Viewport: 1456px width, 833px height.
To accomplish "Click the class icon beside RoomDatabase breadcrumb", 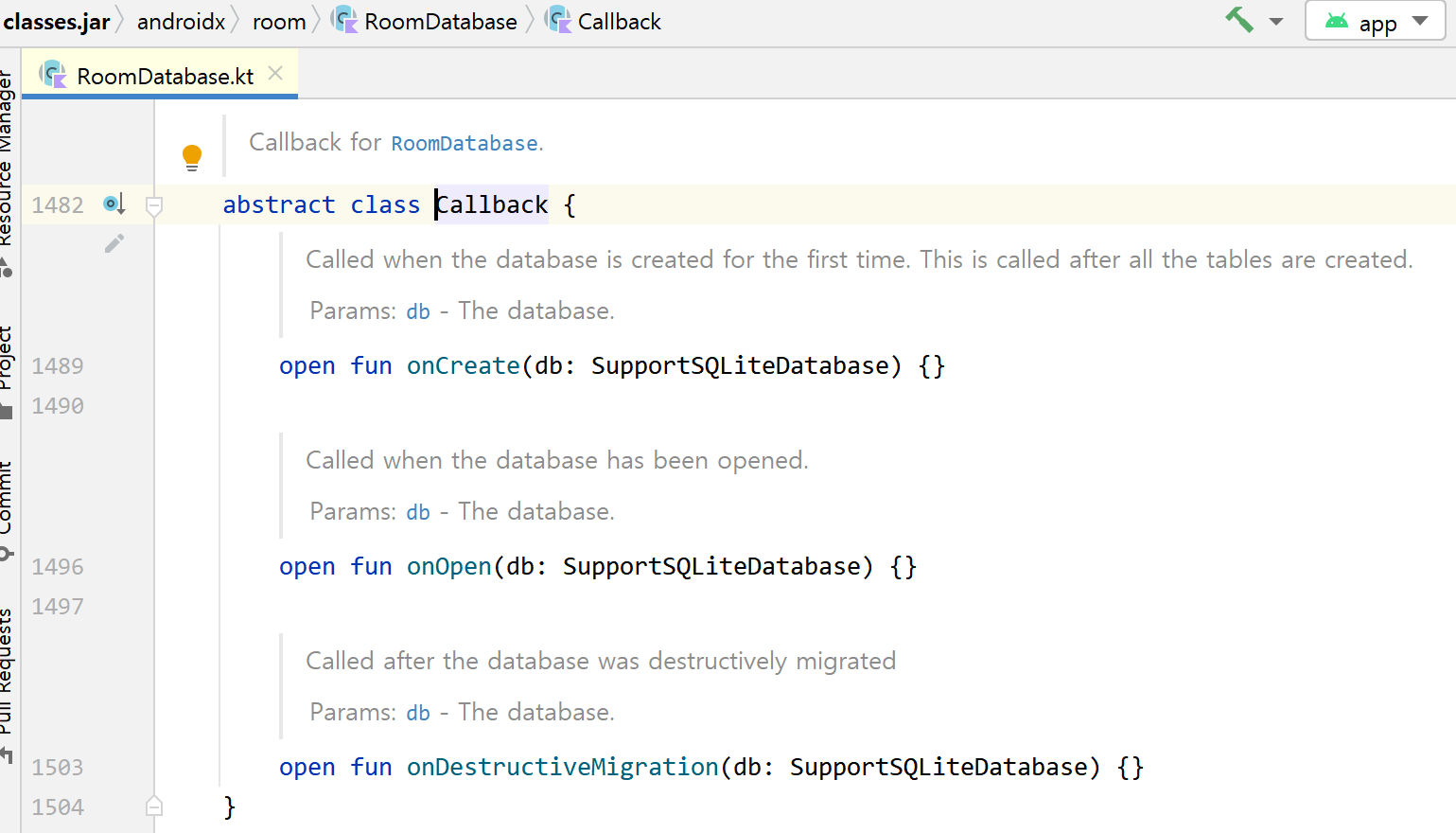I will click(344, 19).
